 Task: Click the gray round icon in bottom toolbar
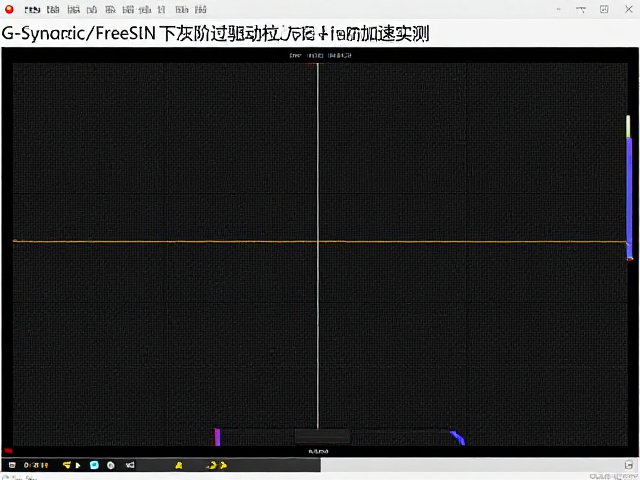111,465
